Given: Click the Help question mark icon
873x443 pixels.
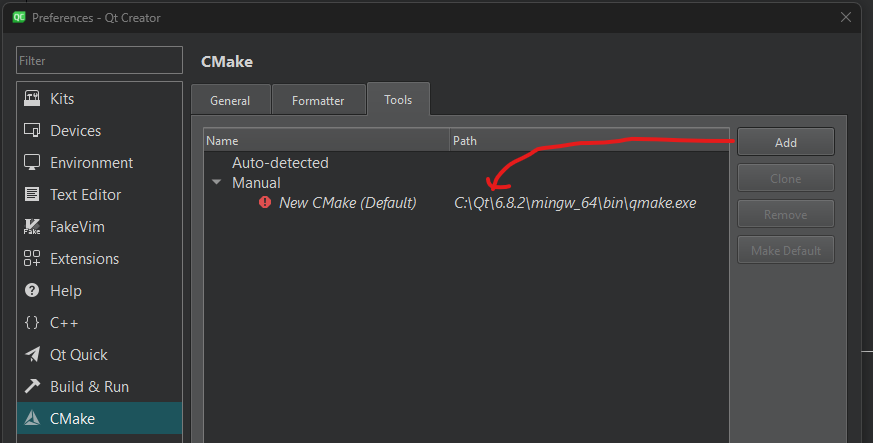Looking at the screenshot, I should [x=32, y=291].
